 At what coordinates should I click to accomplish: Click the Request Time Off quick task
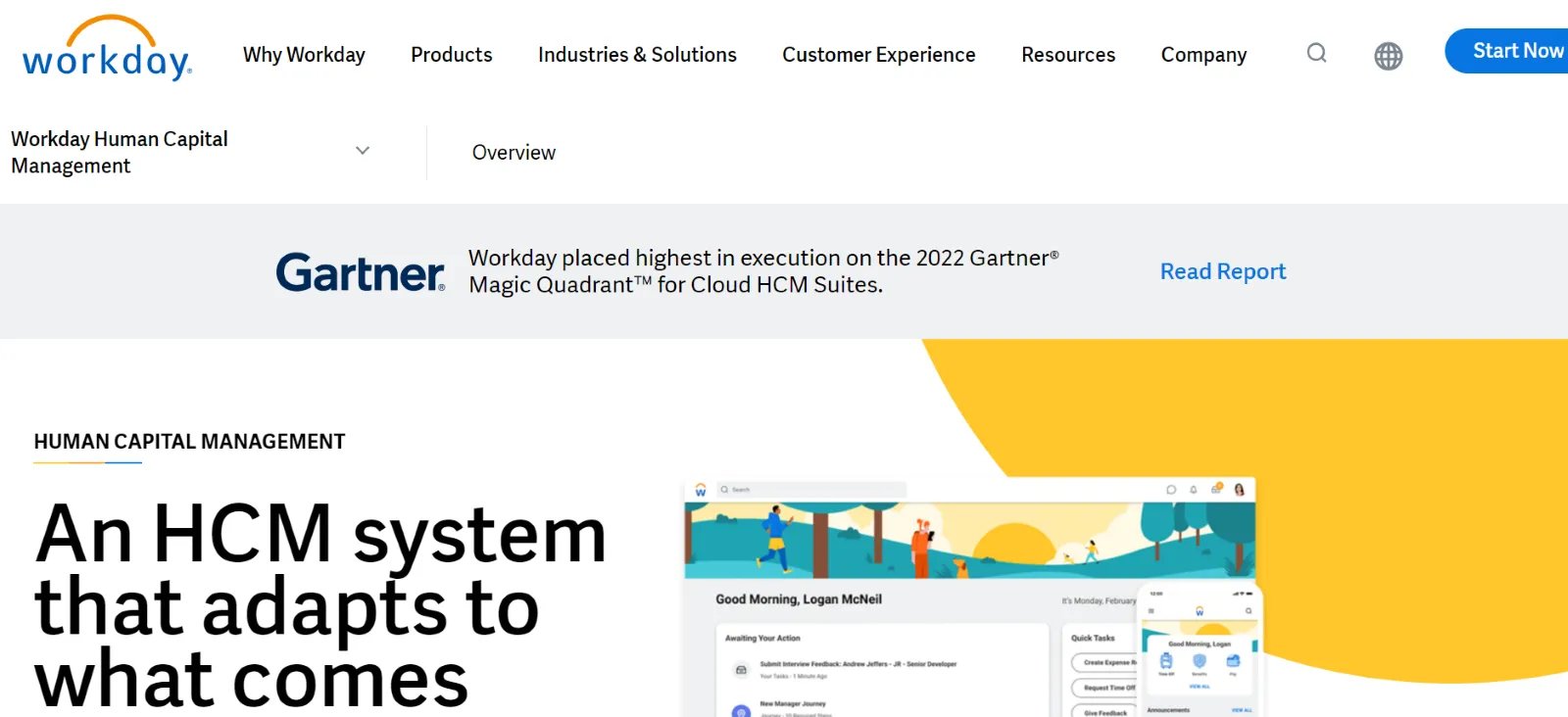(x=1105, y=688)
